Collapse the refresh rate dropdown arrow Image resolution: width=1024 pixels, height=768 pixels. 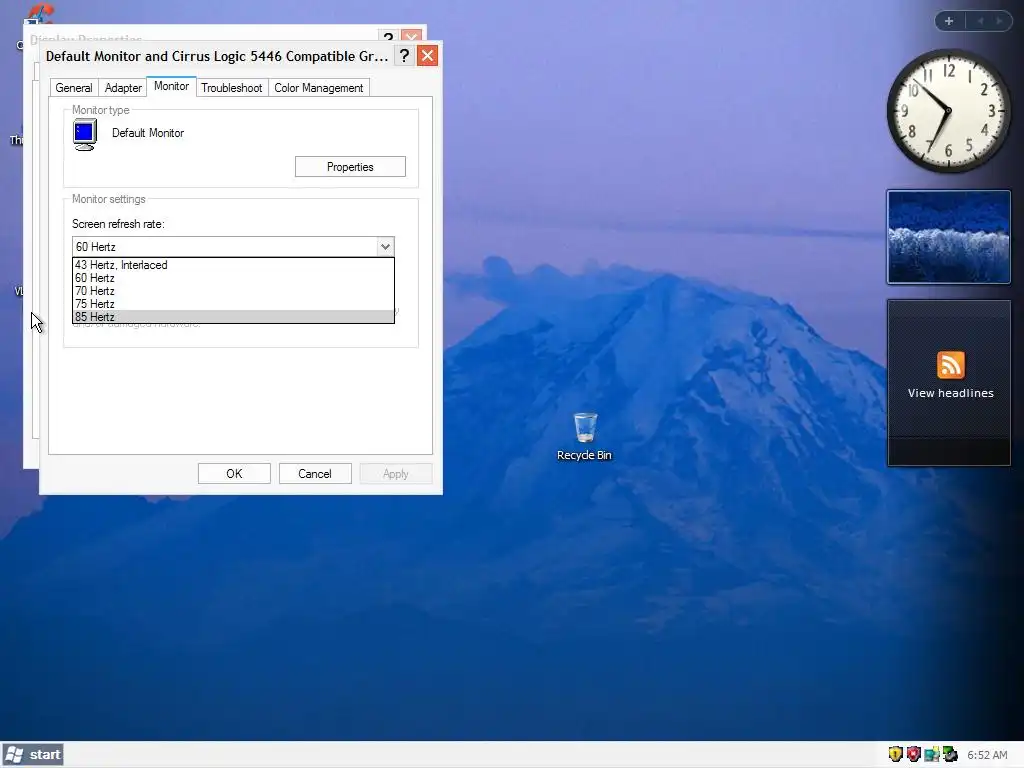pyautogui.click(x=385, y=246)
